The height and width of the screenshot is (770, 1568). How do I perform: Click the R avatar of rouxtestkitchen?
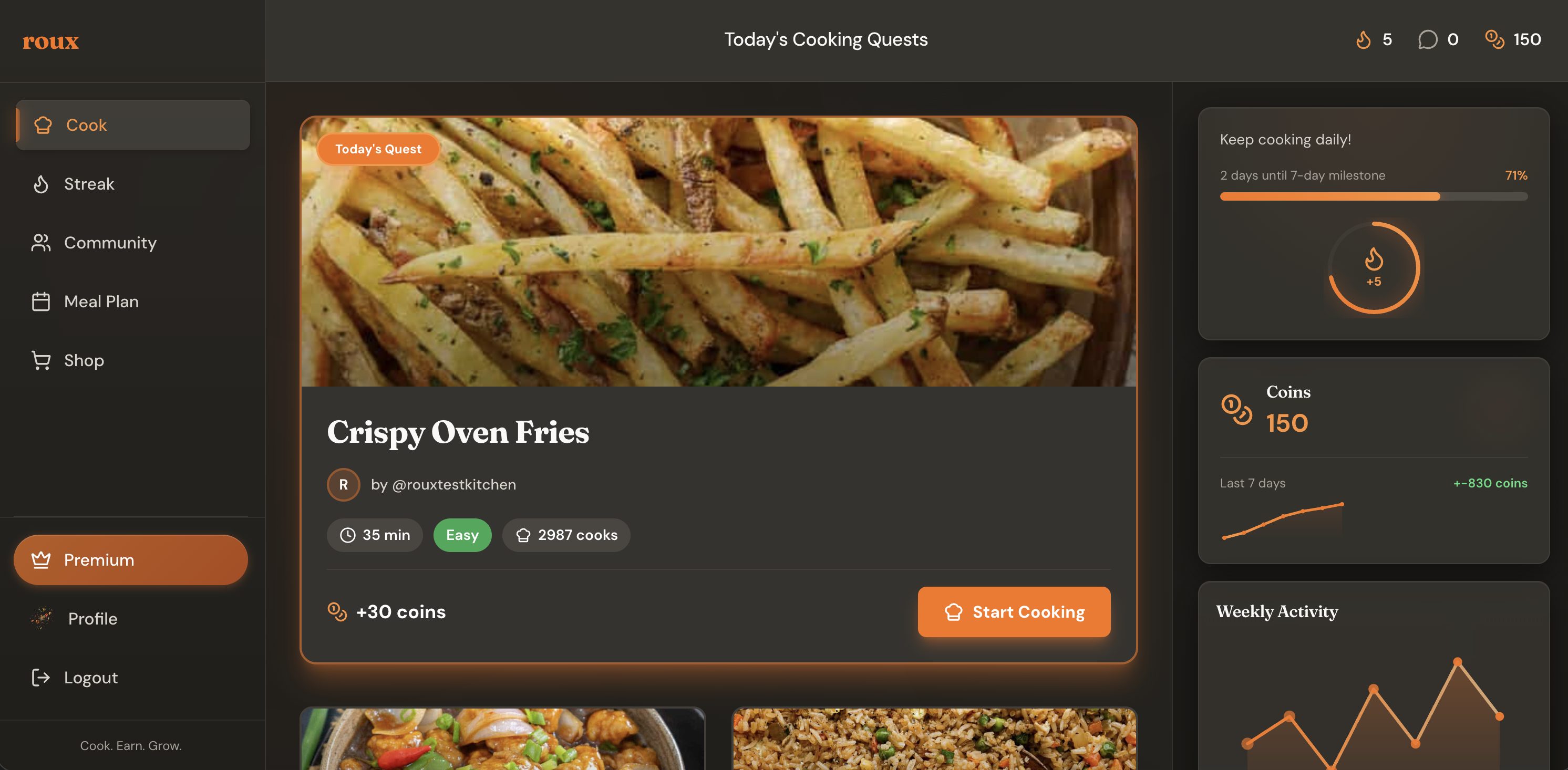click(x=343, y=485)
